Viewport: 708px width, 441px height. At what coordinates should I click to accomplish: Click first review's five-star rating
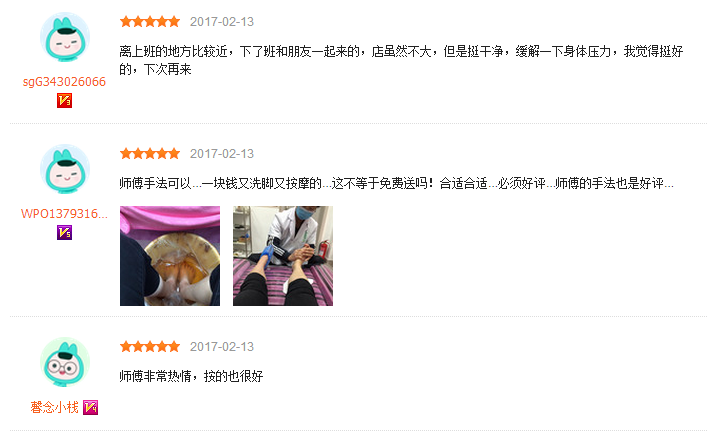pos(150,22)
